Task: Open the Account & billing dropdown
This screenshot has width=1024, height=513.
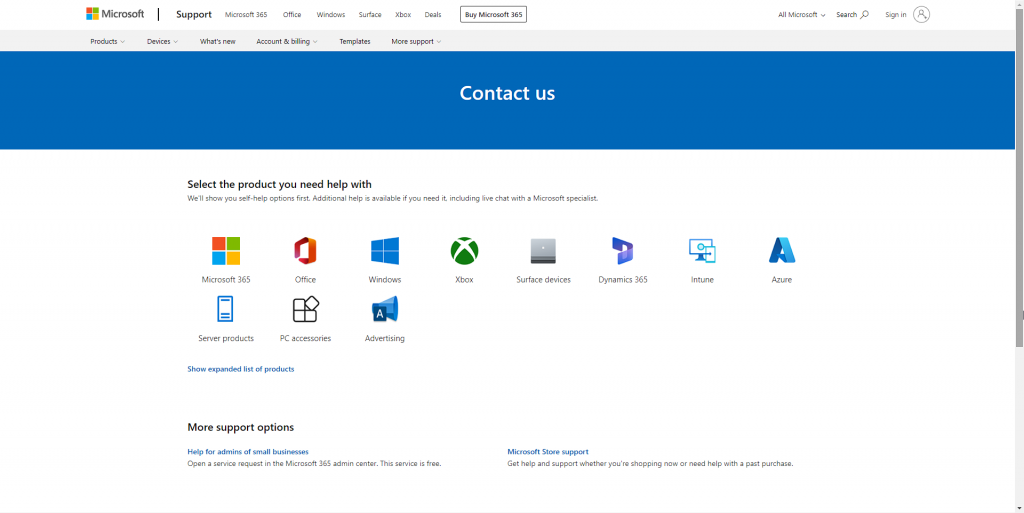Action: tap(286, 41)
